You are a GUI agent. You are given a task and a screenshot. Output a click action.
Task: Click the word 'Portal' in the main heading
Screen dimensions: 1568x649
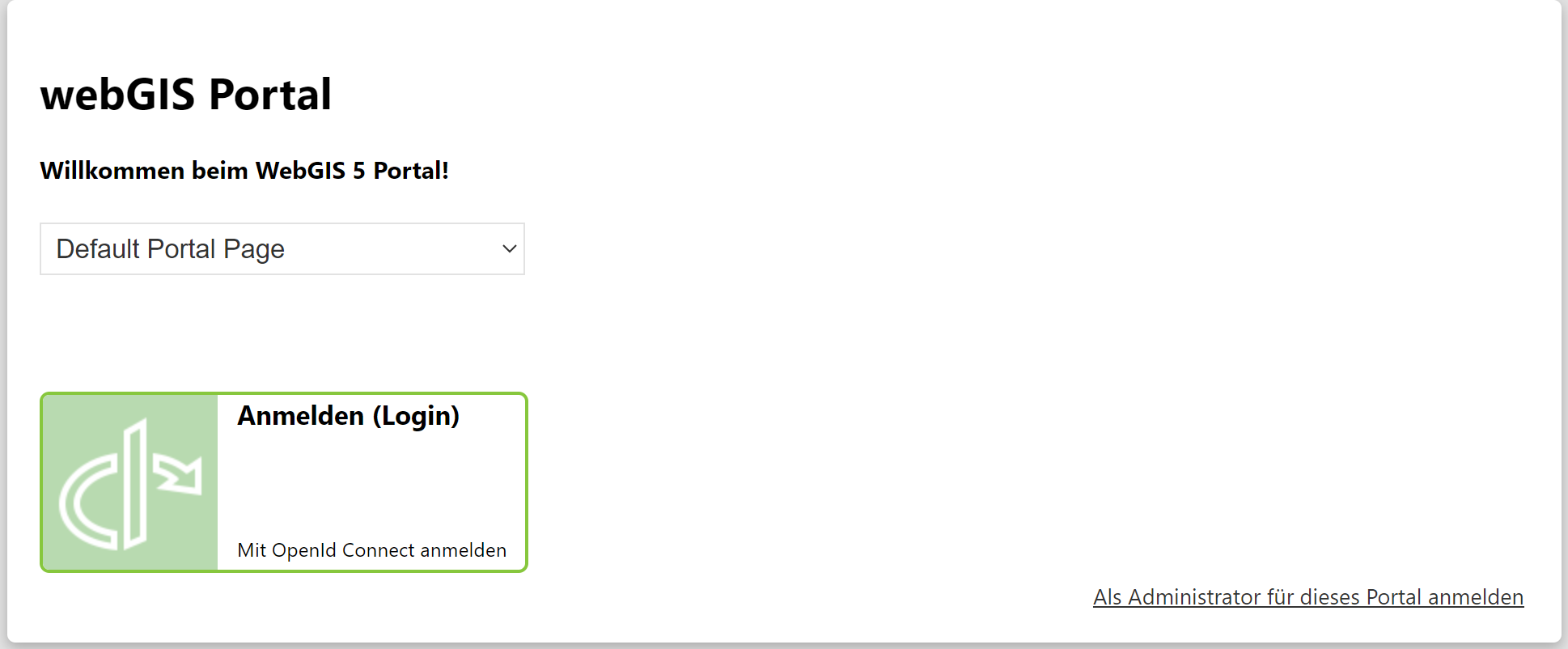click(270, 94)
